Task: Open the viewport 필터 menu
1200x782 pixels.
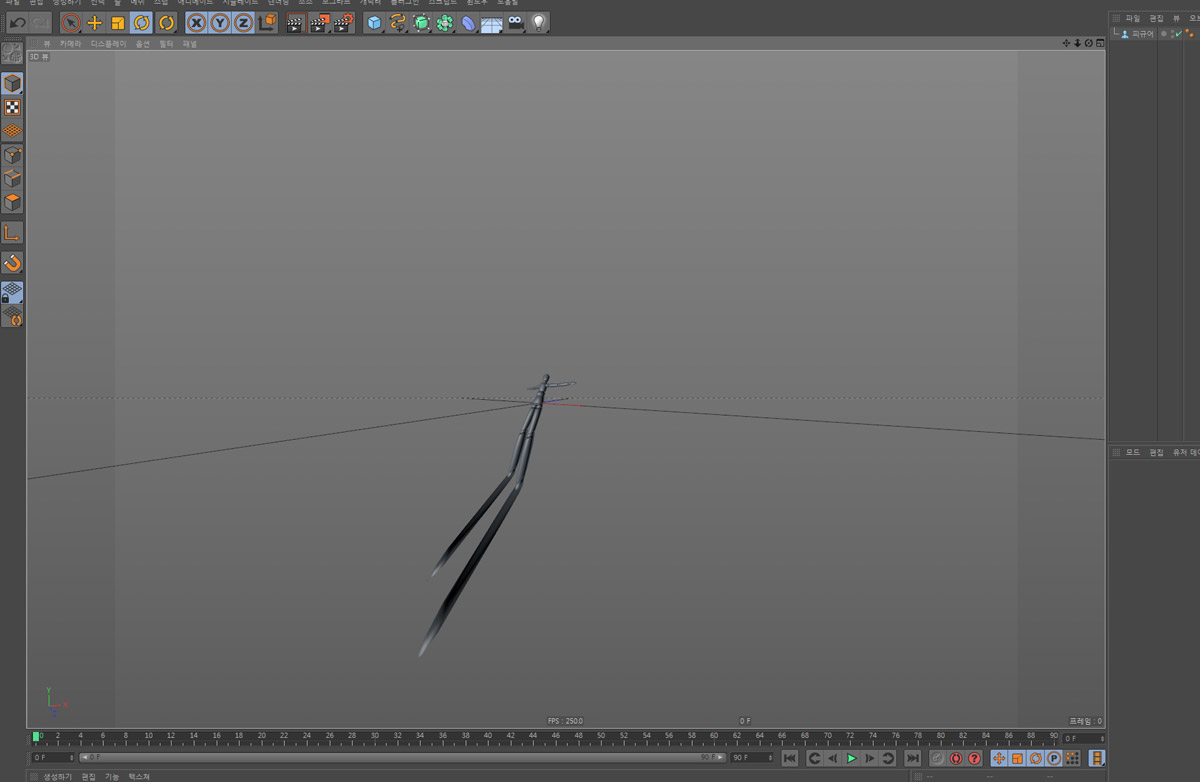Action: tap(166, 44)
